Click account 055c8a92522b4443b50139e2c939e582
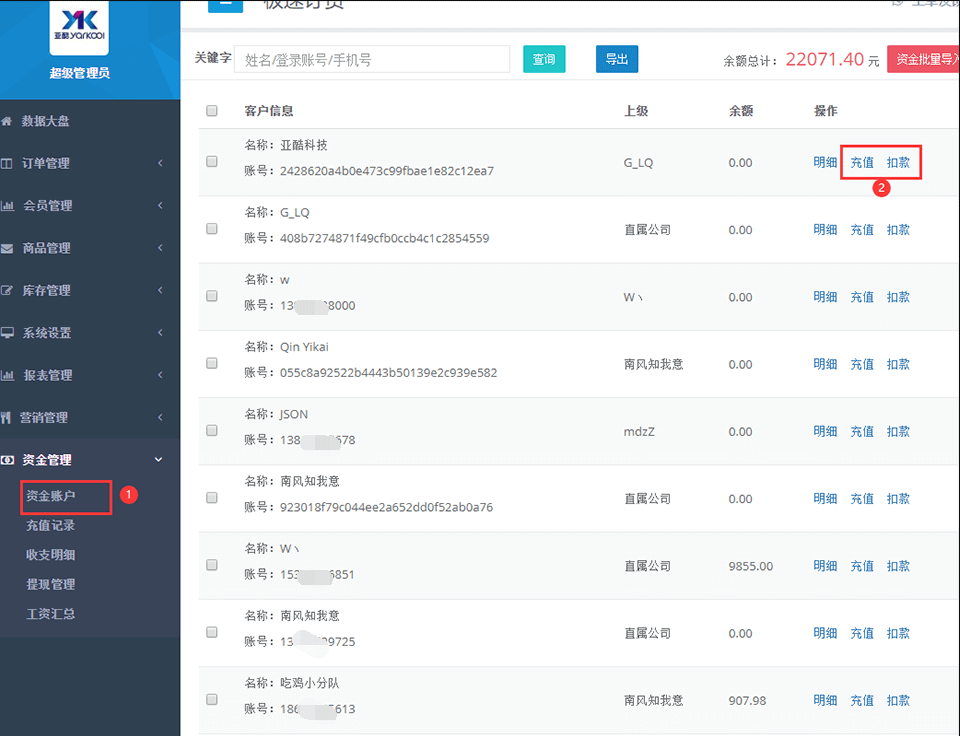Image resolution: width=960 pixels, height=736 pixels. [388, 373]
